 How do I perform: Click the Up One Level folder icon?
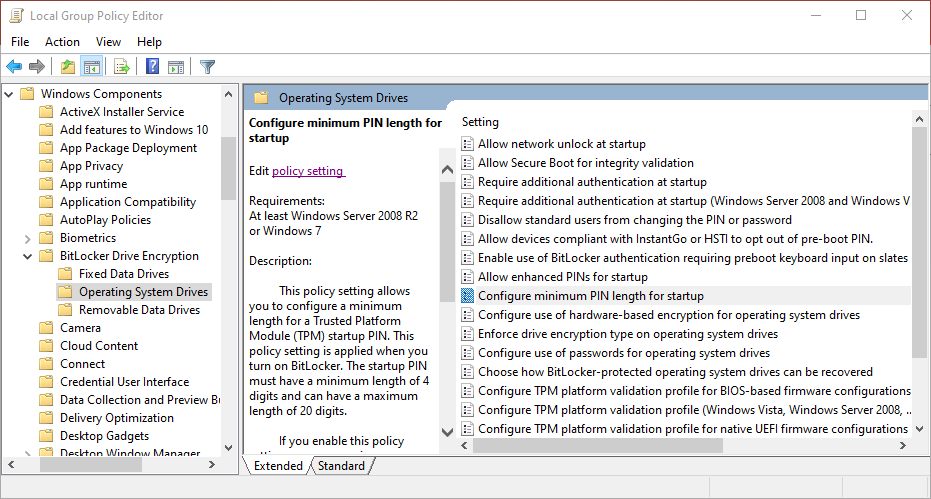67,67
